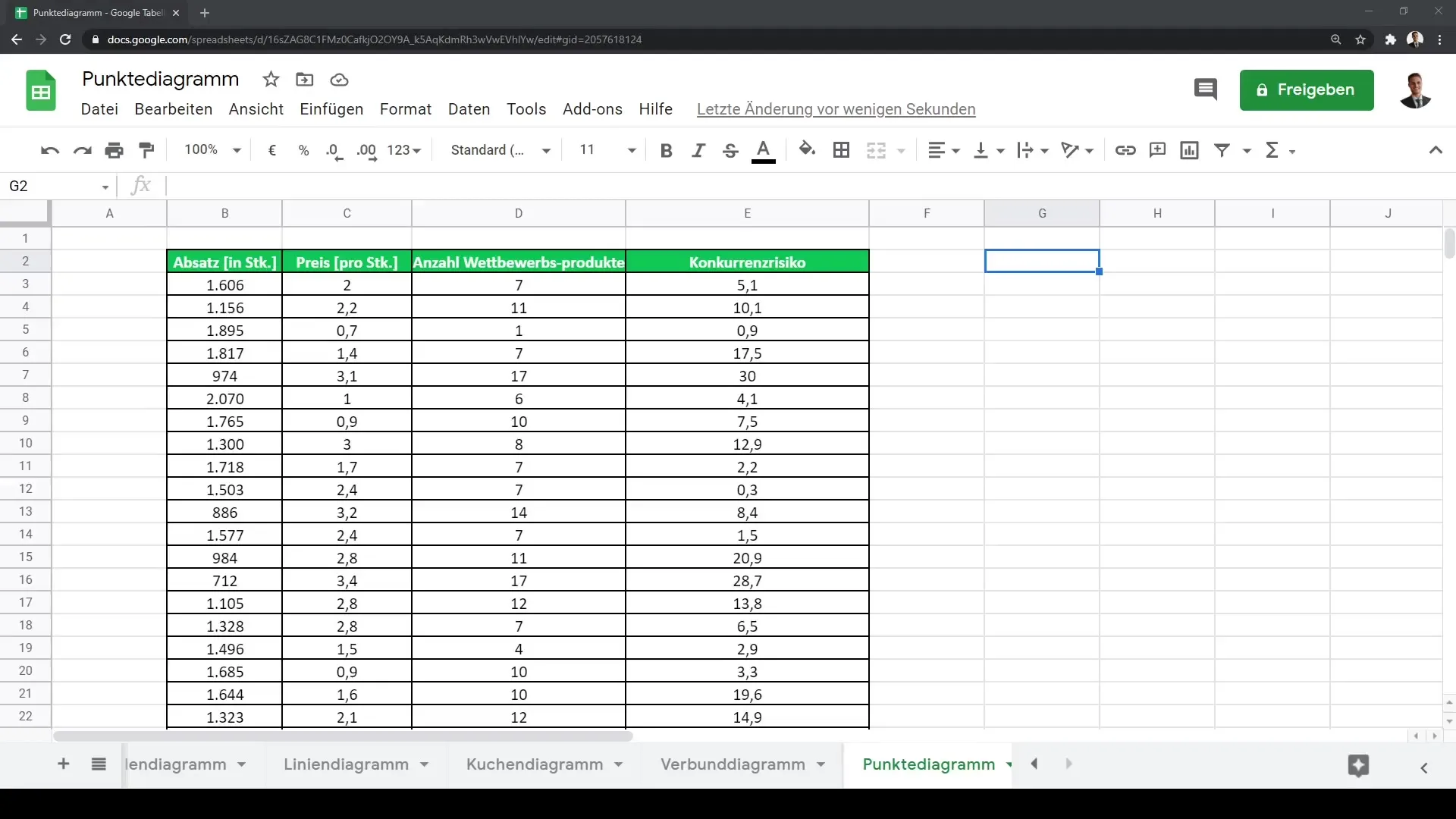Star the Punktediagramm document
The width and height of the screenshot is (1456, 819).
271,80
